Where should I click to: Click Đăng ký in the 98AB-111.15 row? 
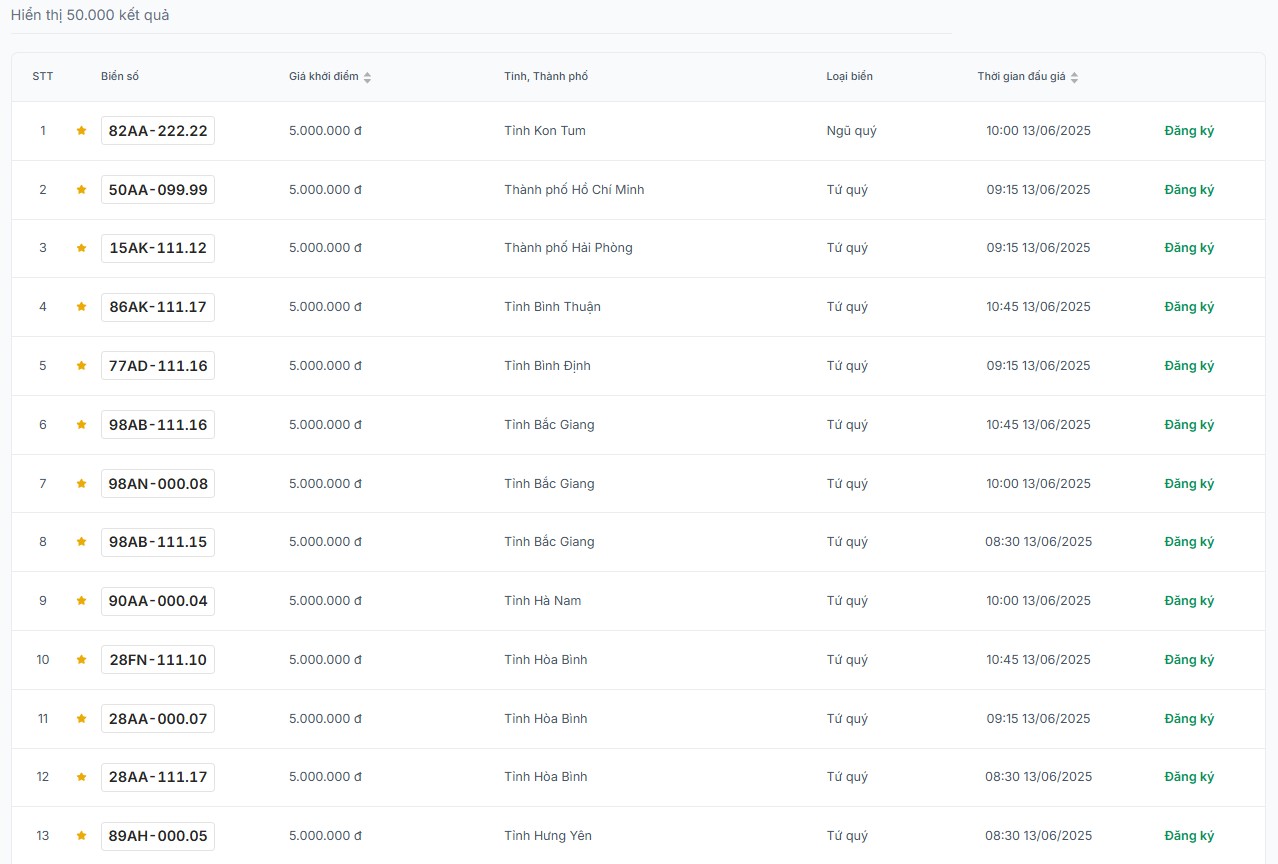click(1189, 542)
